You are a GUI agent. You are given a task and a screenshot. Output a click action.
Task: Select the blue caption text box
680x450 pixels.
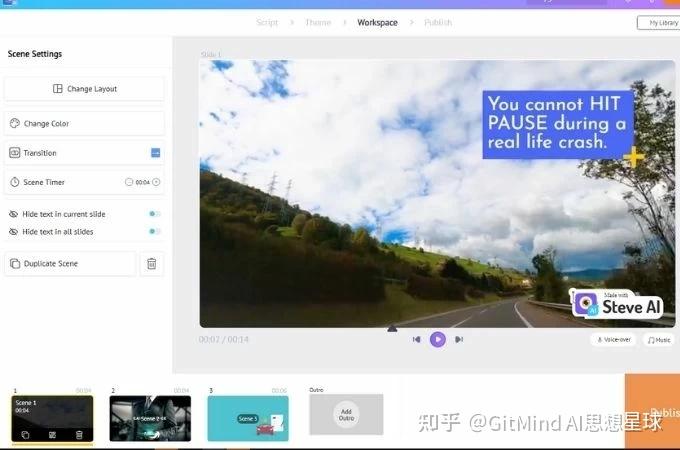point(558,124)
